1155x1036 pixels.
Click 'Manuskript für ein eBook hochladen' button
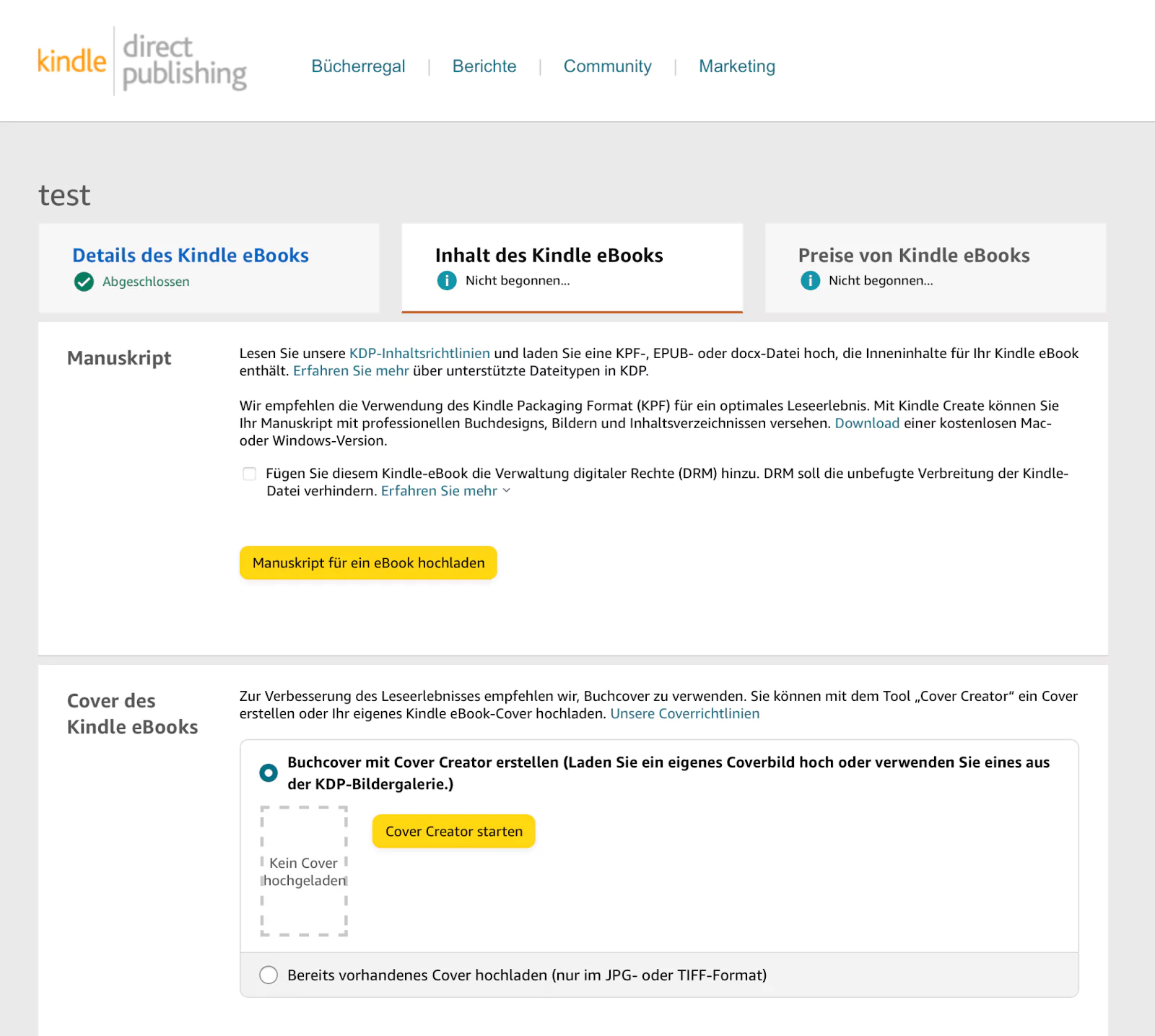368,562
